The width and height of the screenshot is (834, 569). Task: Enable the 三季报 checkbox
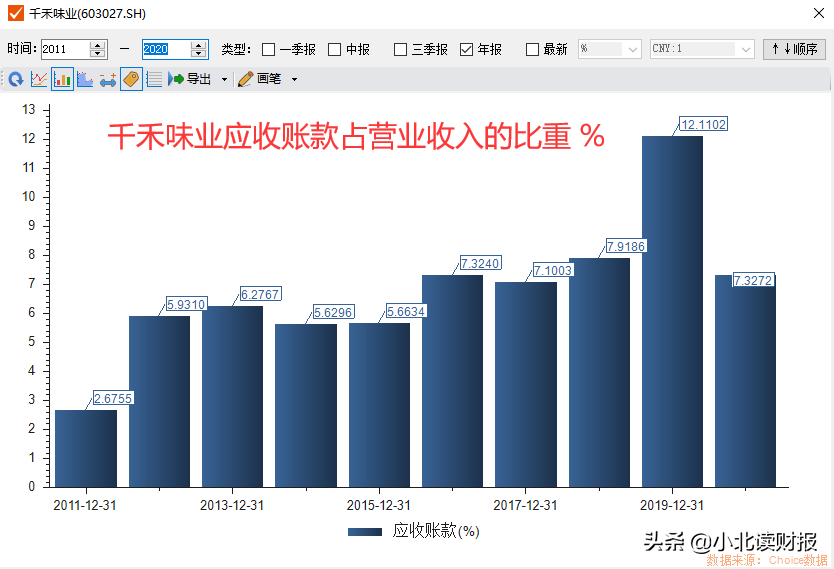point(401,49)
